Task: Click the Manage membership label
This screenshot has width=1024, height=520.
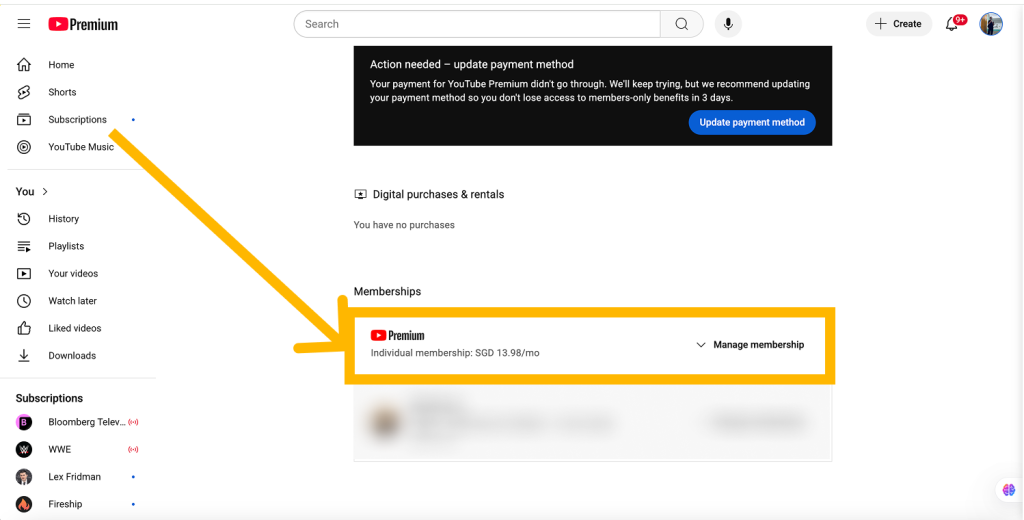Action: click(759, 345)
